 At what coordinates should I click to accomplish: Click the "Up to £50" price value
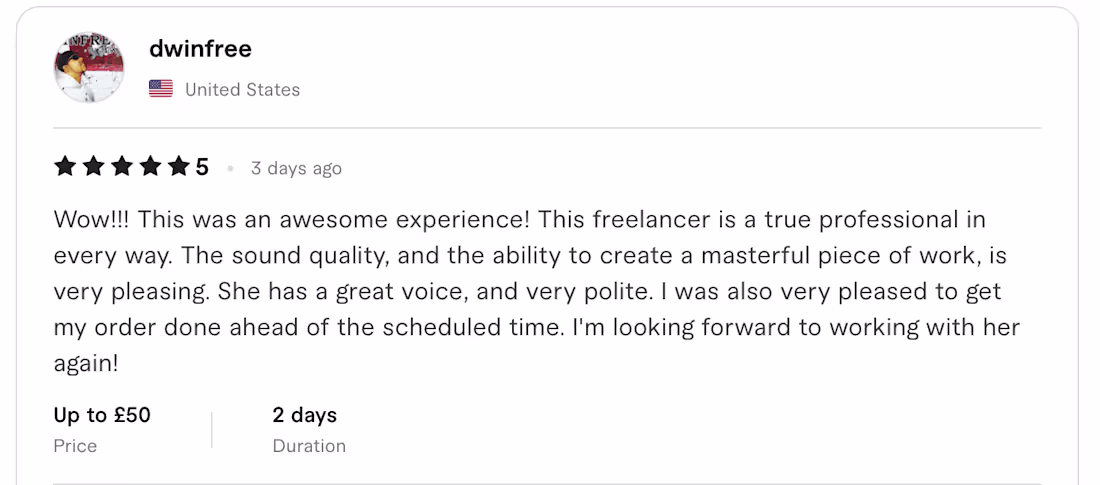point(102,415)
